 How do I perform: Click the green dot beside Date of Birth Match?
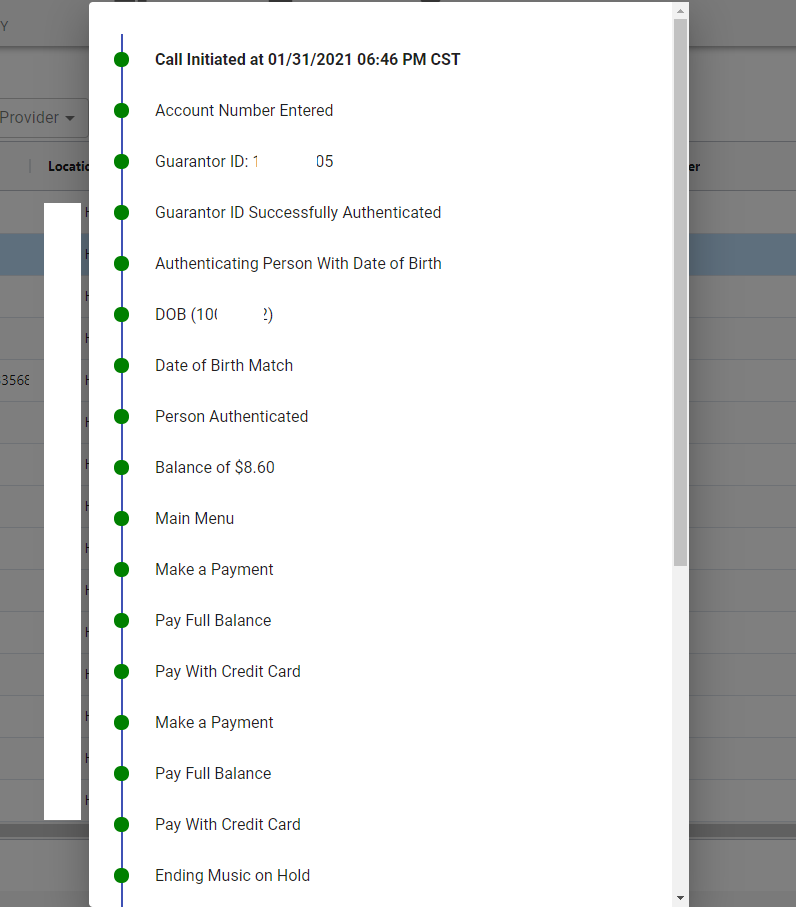[x=121, y=366]
